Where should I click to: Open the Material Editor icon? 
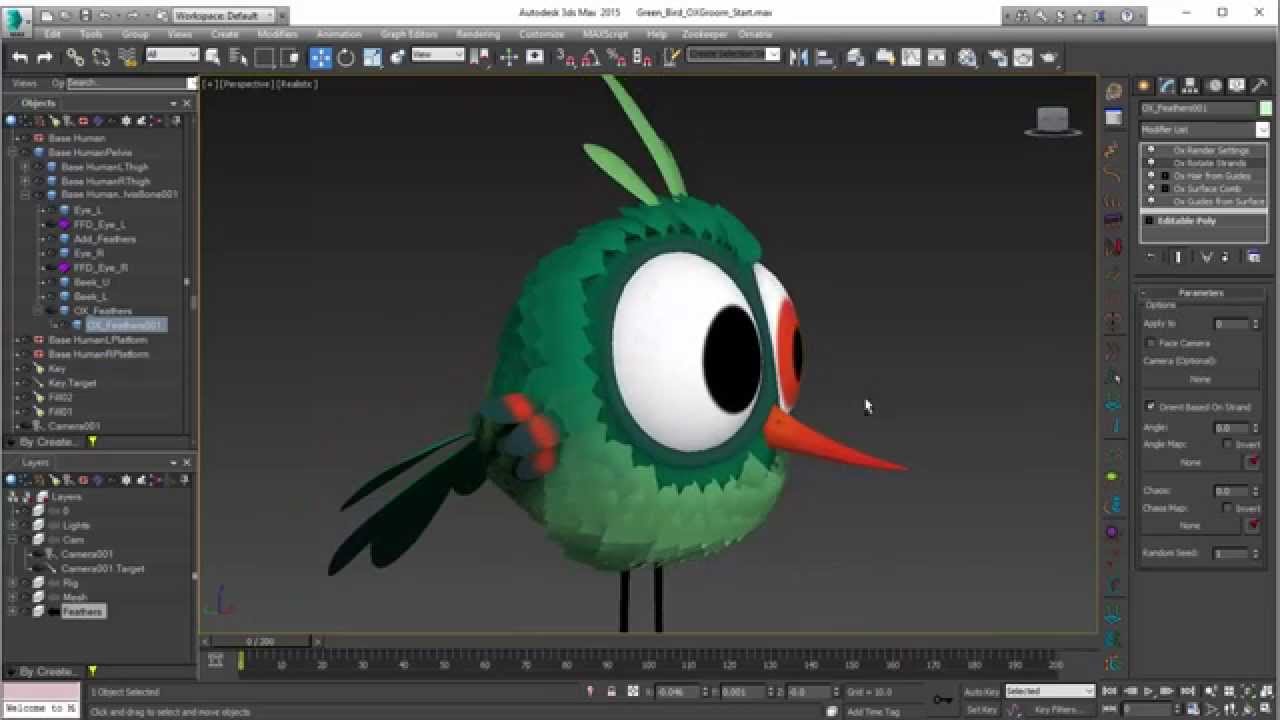(x=968, y=57)
